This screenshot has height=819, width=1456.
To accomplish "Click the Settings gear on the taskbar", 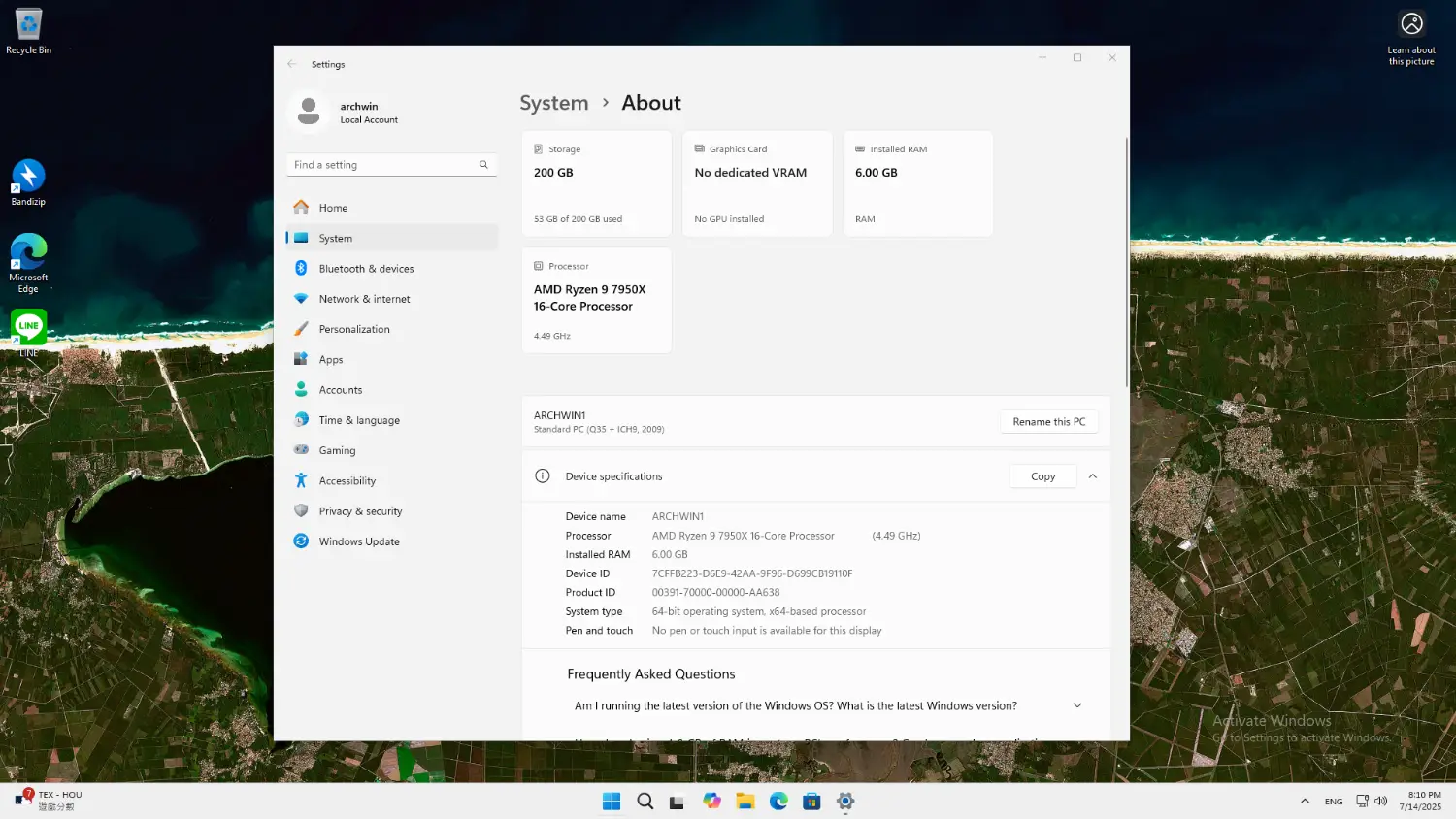I will tap(845, 802).
